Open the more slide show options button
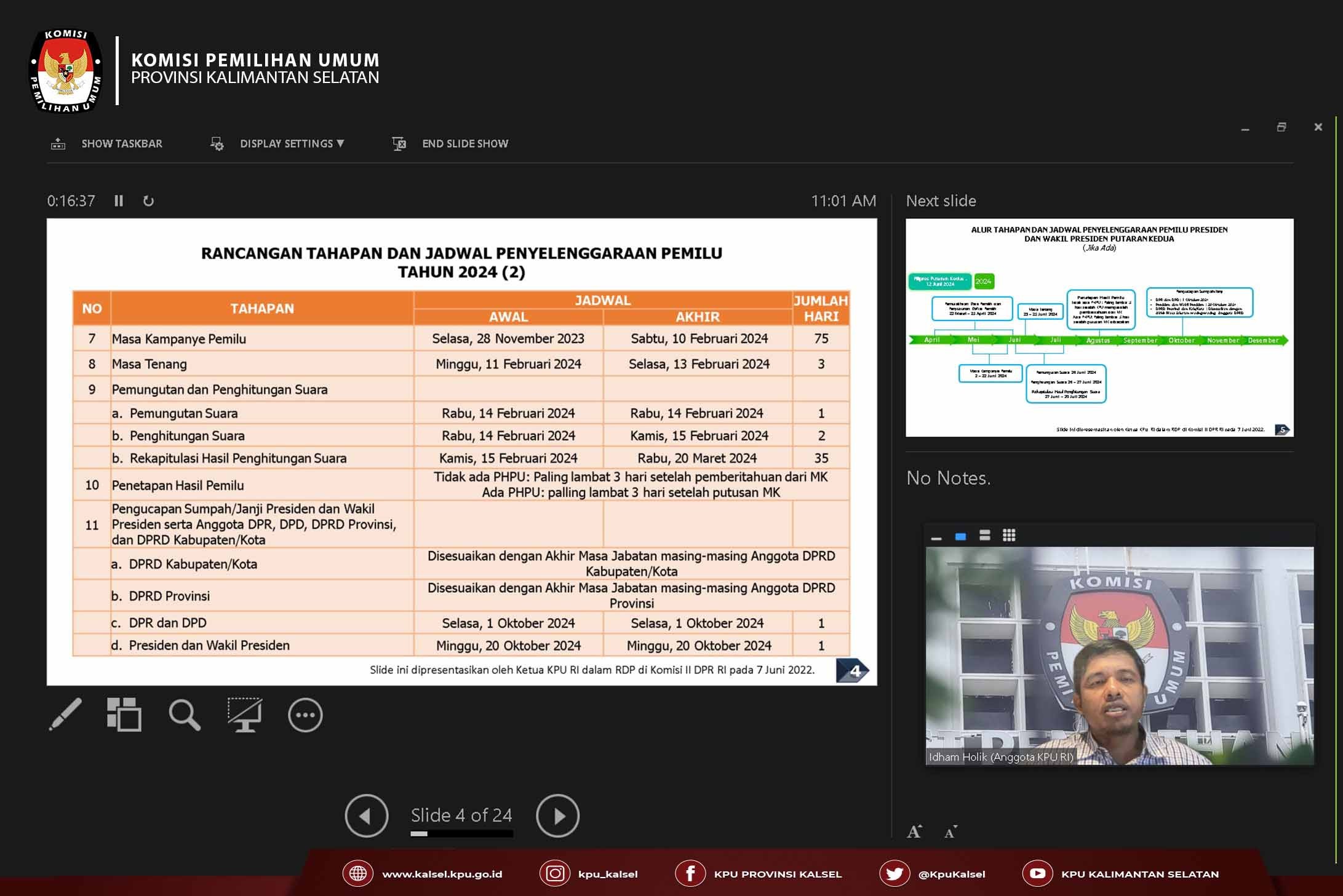This screenshot has width=1343, height=896. [x=305, y=715]
